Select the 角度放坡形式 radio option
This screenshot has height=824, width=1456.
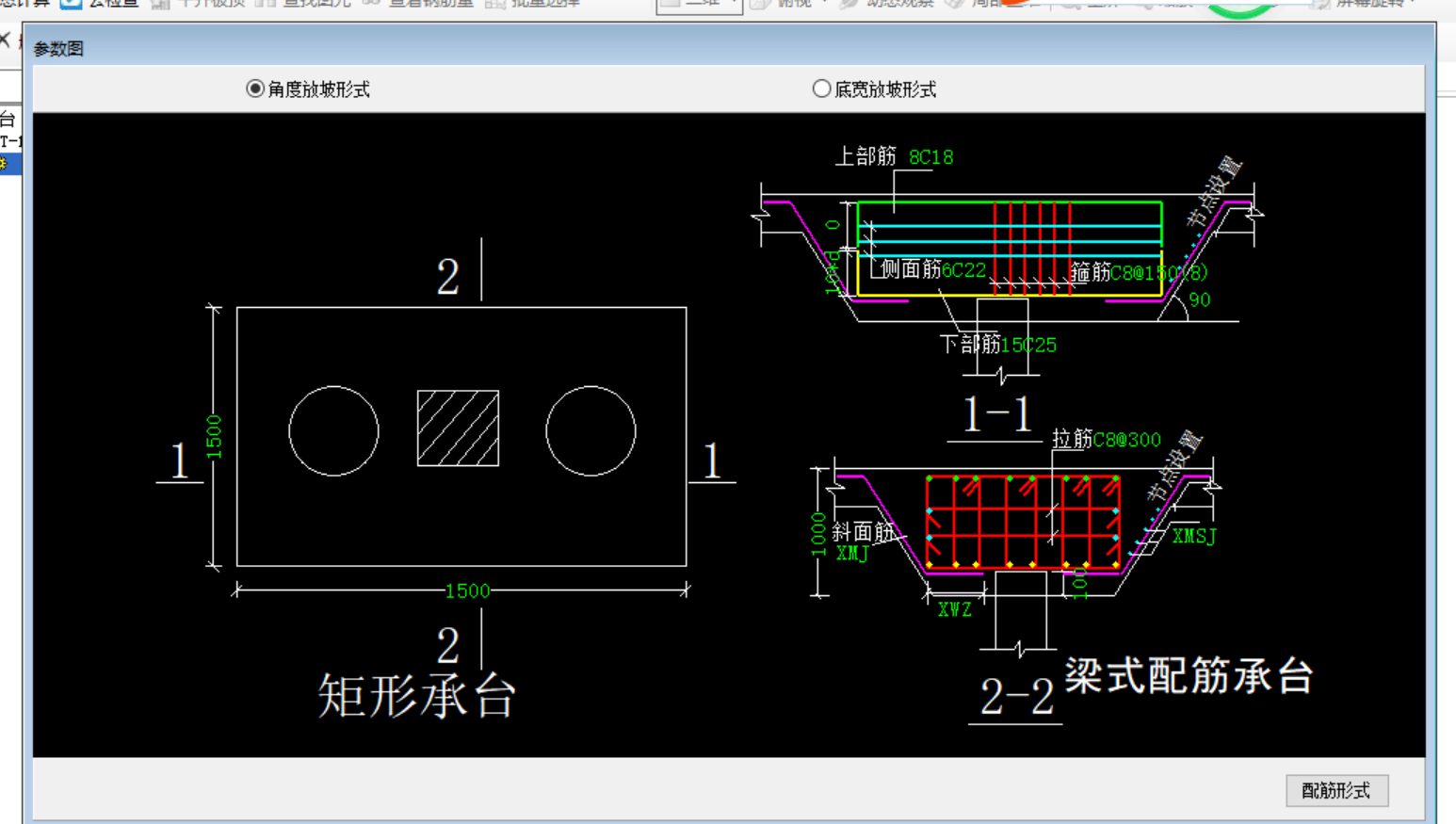pyautogui.click(x=308, y=89)
